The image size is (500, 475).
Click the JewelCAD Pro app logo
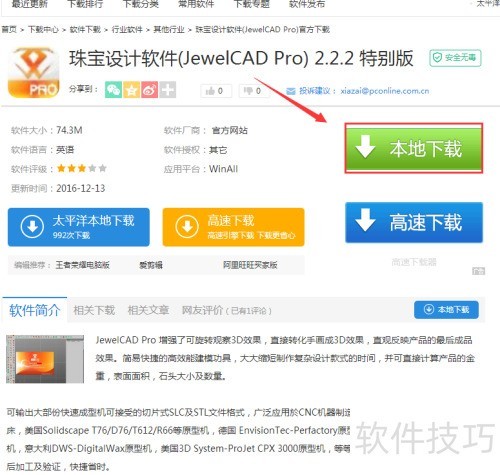33,73
